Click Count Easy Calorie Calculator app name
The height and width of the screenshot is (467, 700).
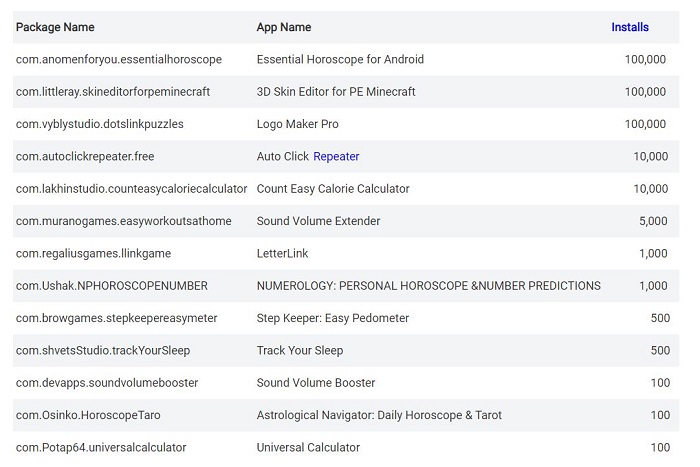[x=333, y=189]
